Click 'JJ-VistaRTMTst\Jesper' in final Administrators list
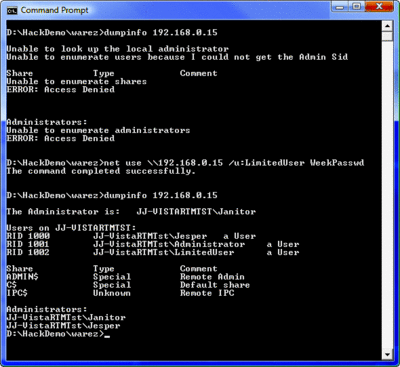The height and width of the screenshot is (367, 400). pyautogui.click(x=63, y=326)
